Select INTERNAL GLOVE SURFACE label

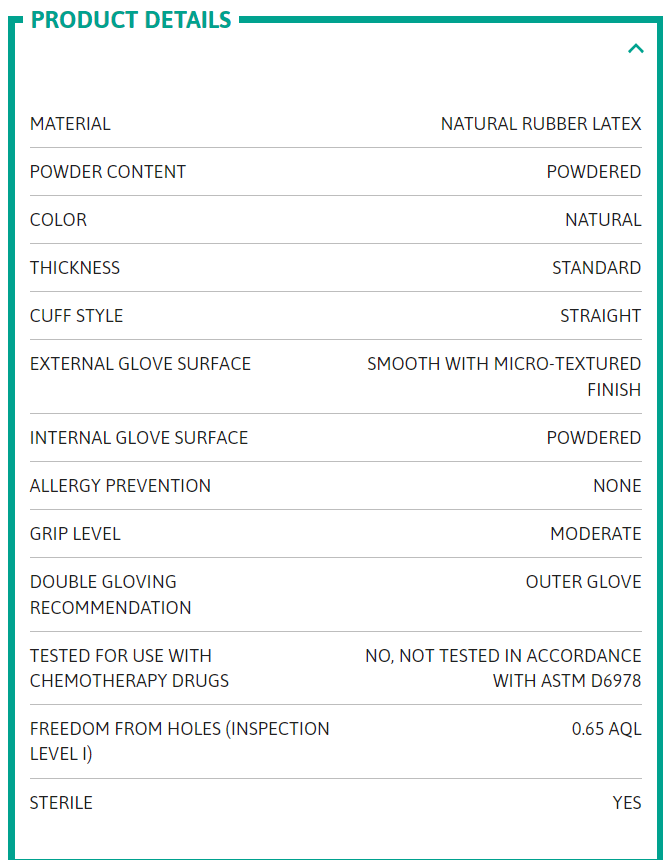139,438
